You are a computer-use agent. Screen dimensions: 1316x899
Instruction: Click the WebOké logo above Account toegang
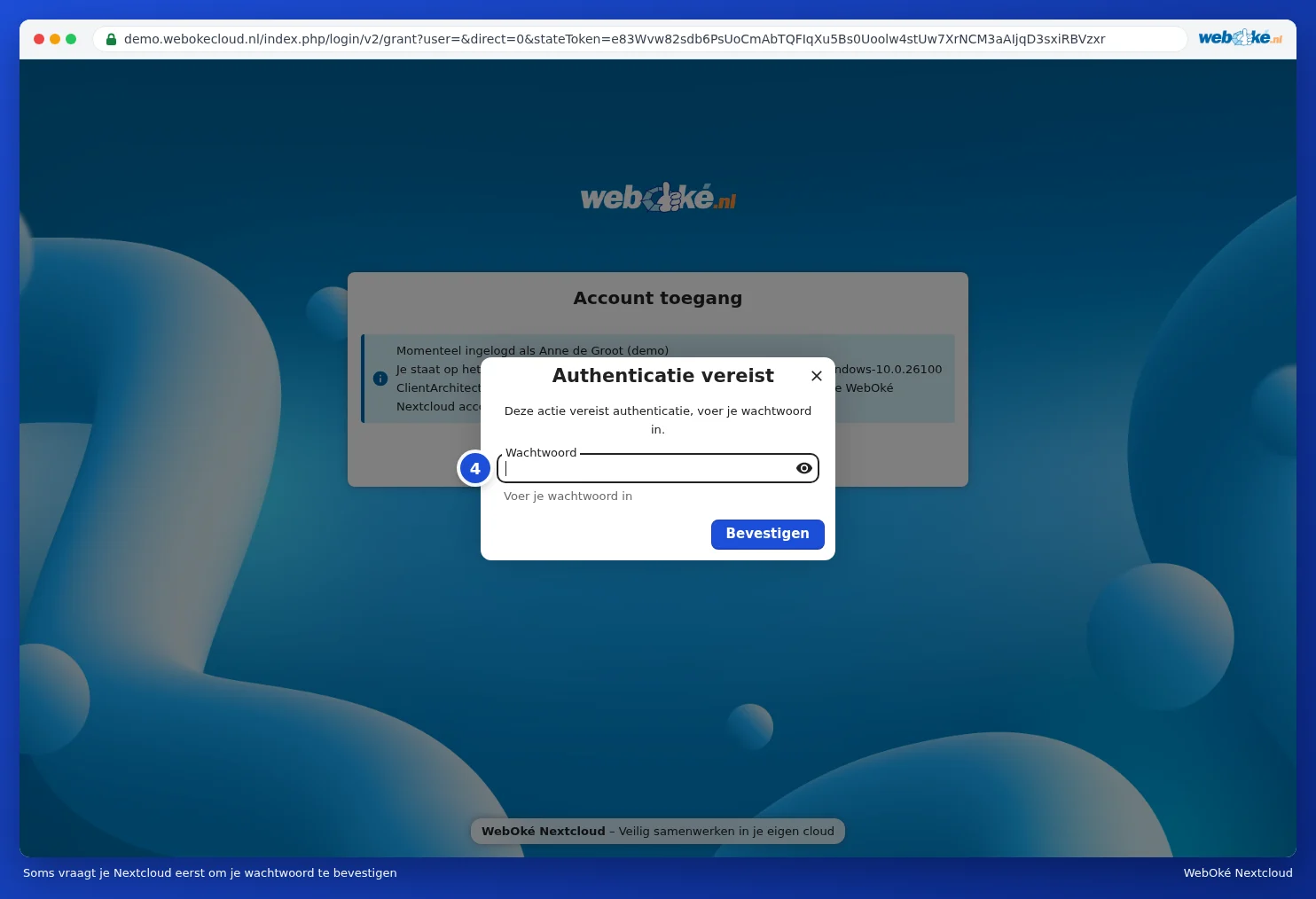pyautogui.click(x=658, y=197)
